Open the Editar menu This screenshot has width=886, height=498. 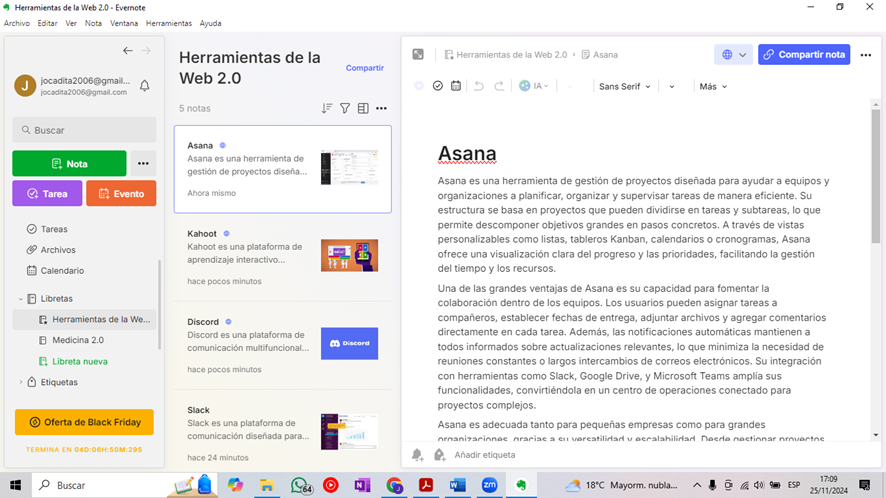click(x=47, y=23)
